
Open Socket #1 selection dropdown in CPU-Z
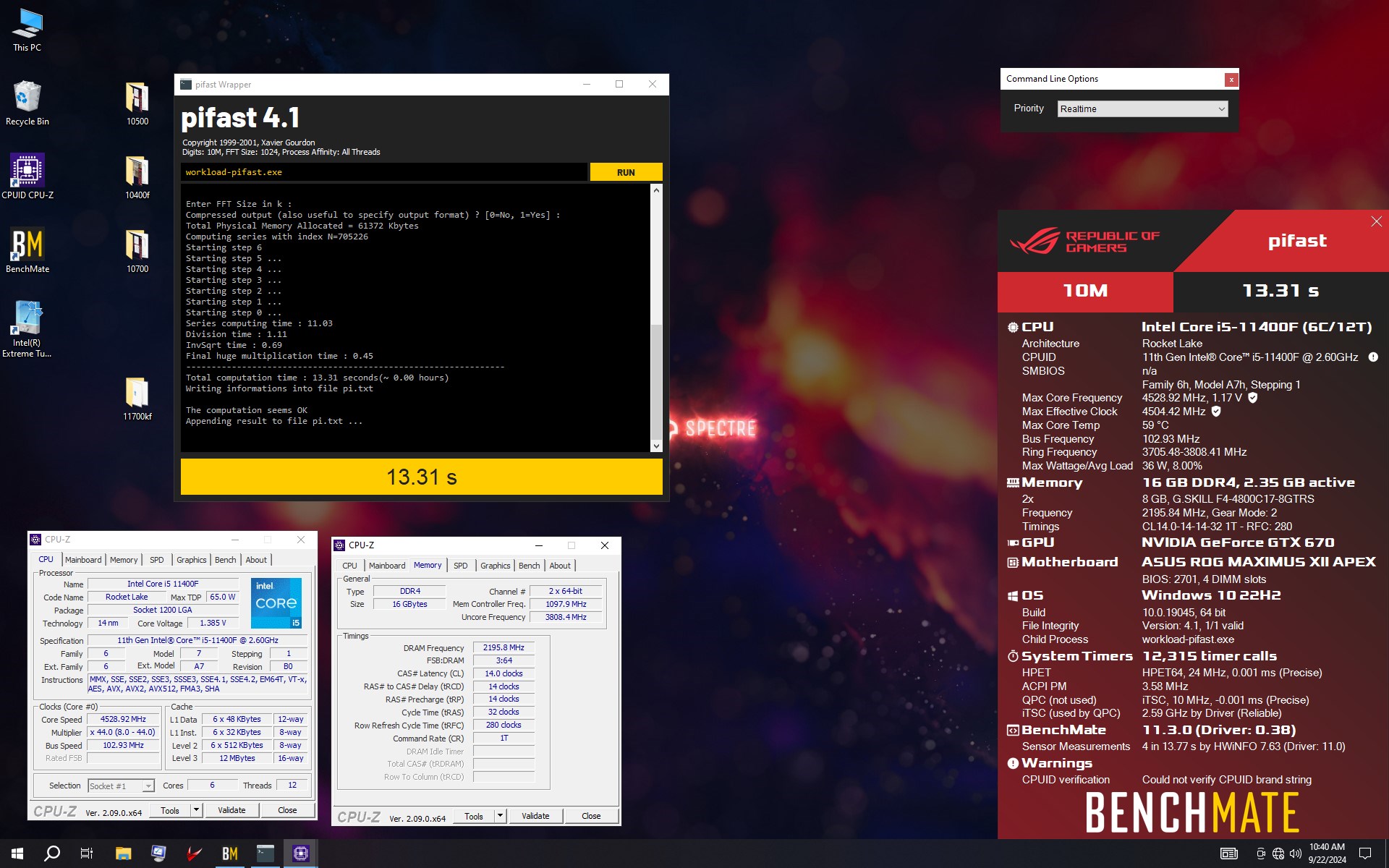point(121,786)
